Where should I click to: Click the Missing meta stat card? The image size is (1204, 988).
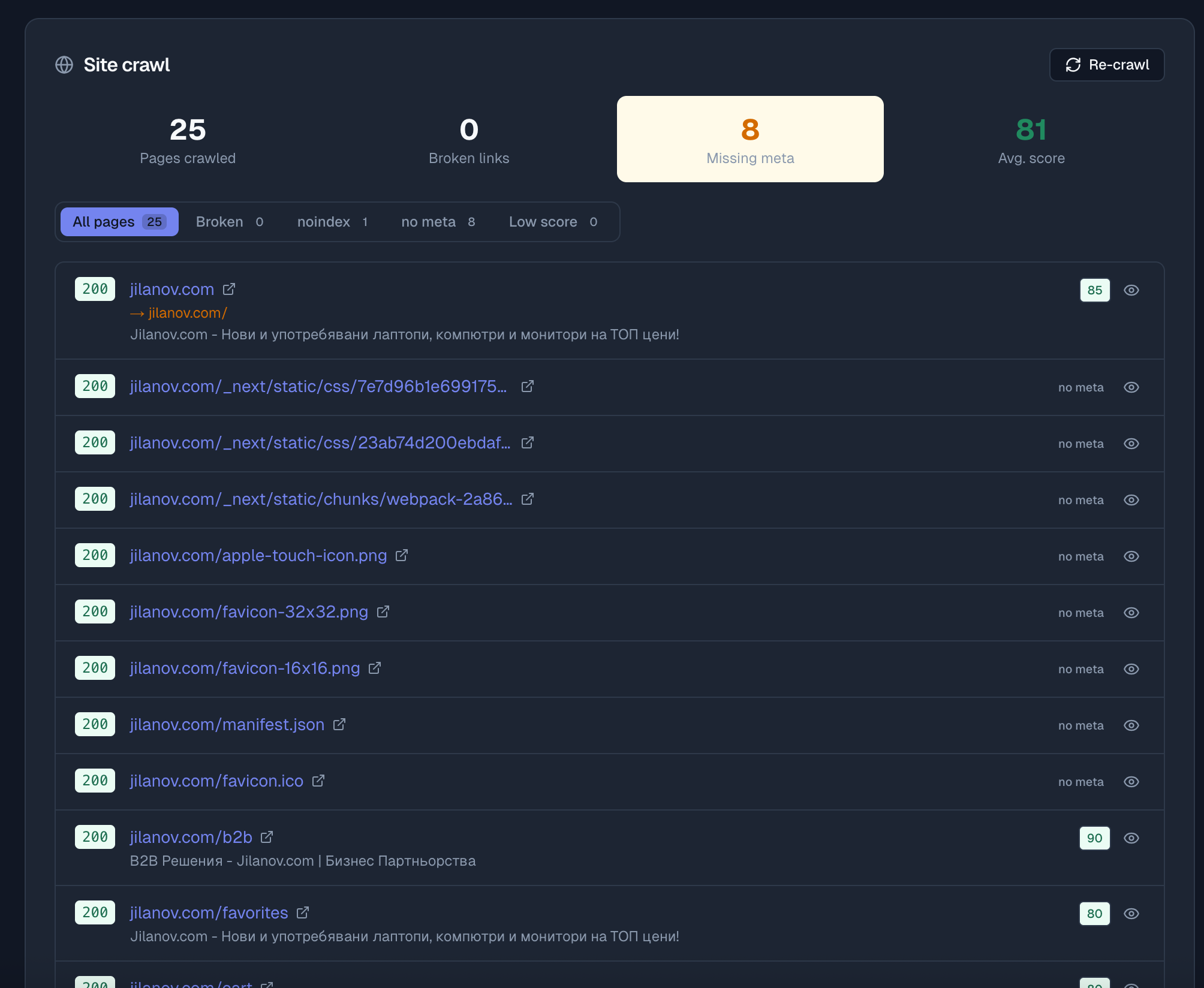750,138
